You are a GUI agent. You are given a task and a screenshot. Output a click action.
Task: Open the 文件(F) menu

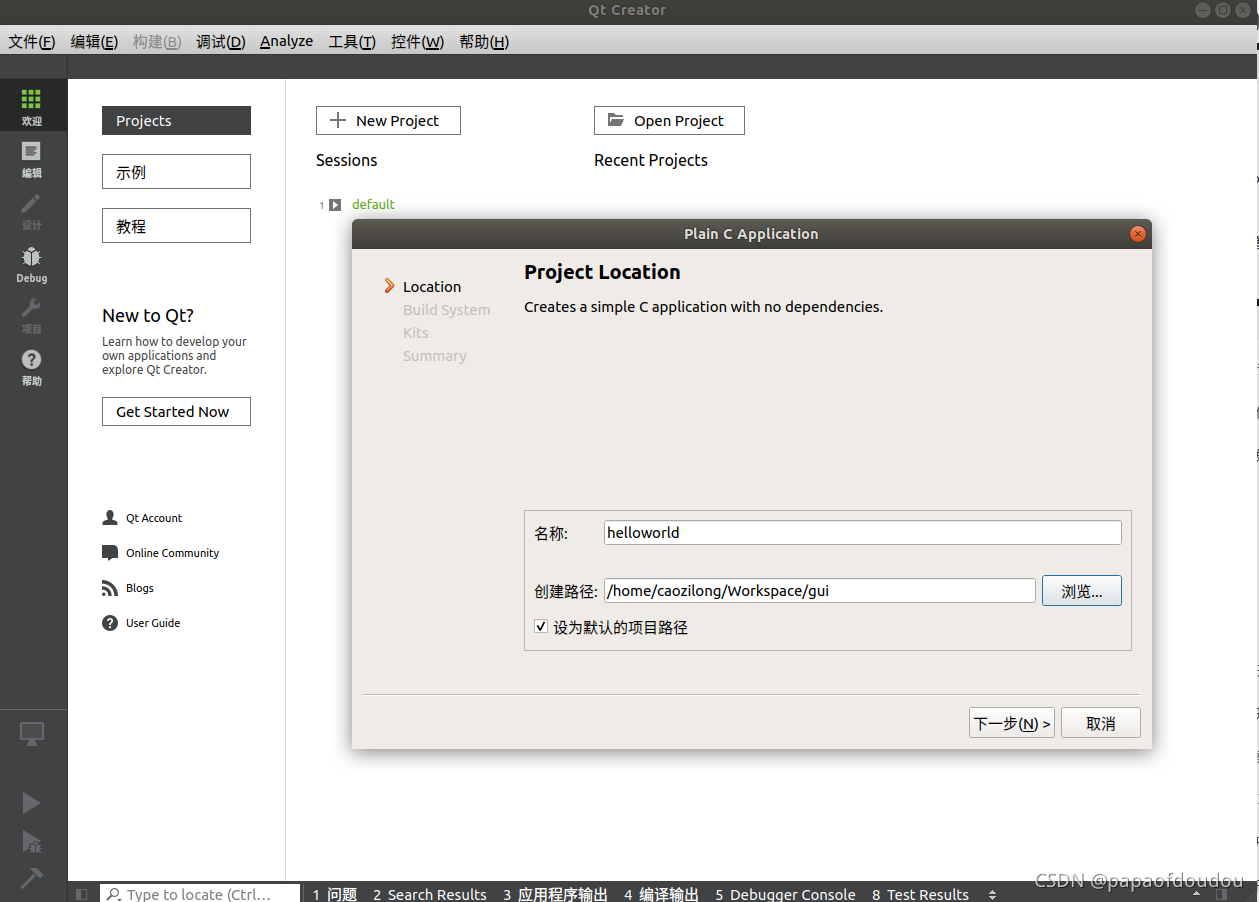pos(32,42)
